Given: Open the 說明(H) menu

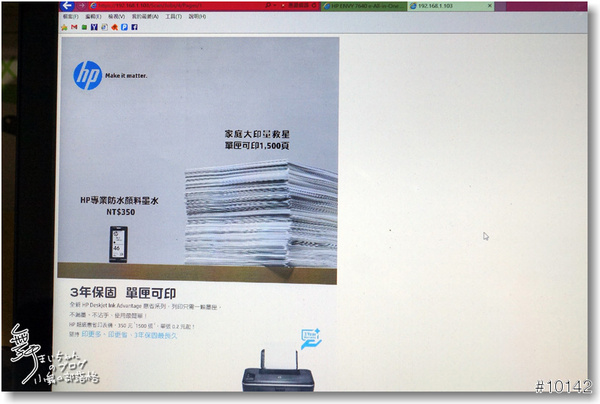Looking at the screenshot, I should (x=197, y=16).
